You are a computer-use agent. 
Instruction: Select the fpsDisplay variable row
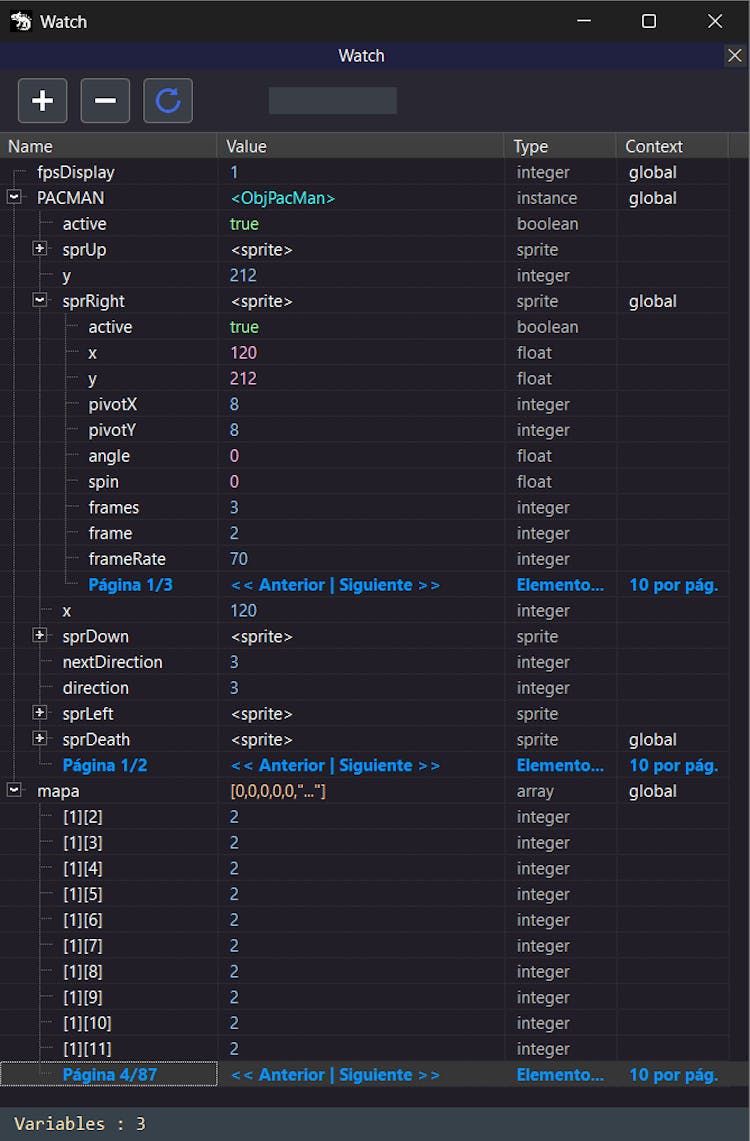pyautogui.click(x=76, y=172)
